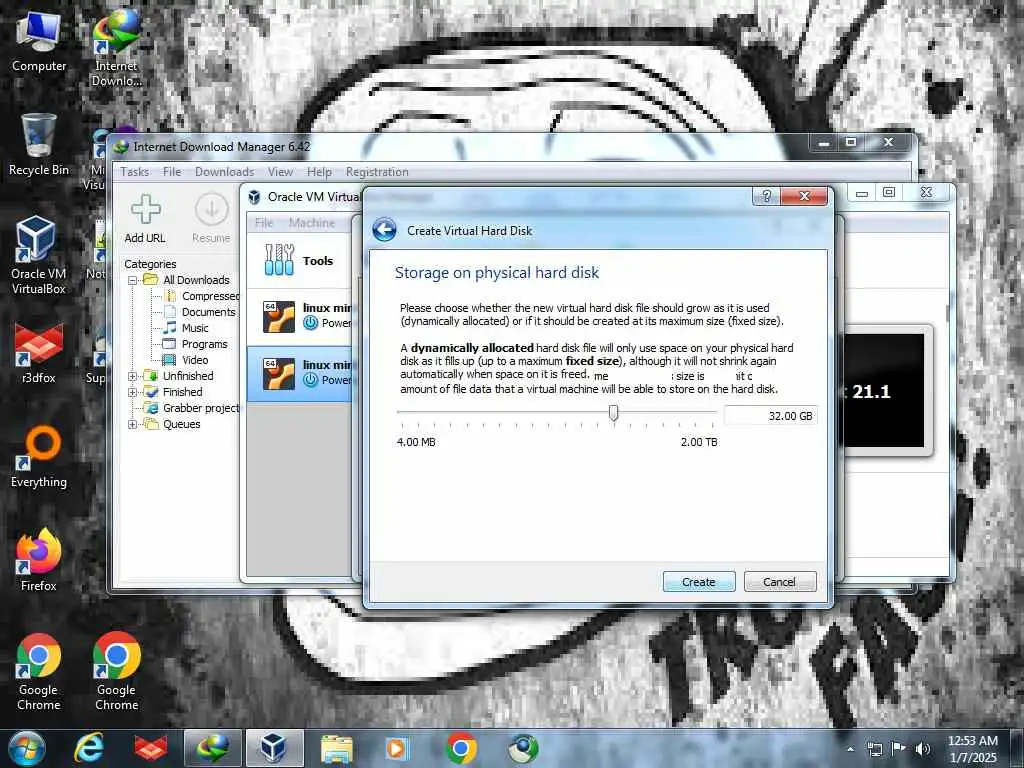Open the Registration menu in IDM
Screen dimensions: 1024x768
(377, 172)
